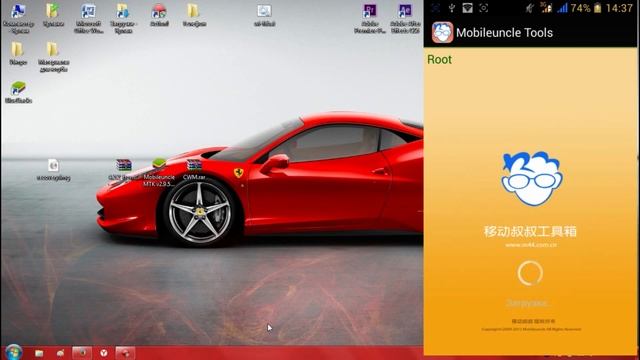The width and height of the screenshot is (640, 360).
Task: Tap the green Root label
Action: click(439, 60)
